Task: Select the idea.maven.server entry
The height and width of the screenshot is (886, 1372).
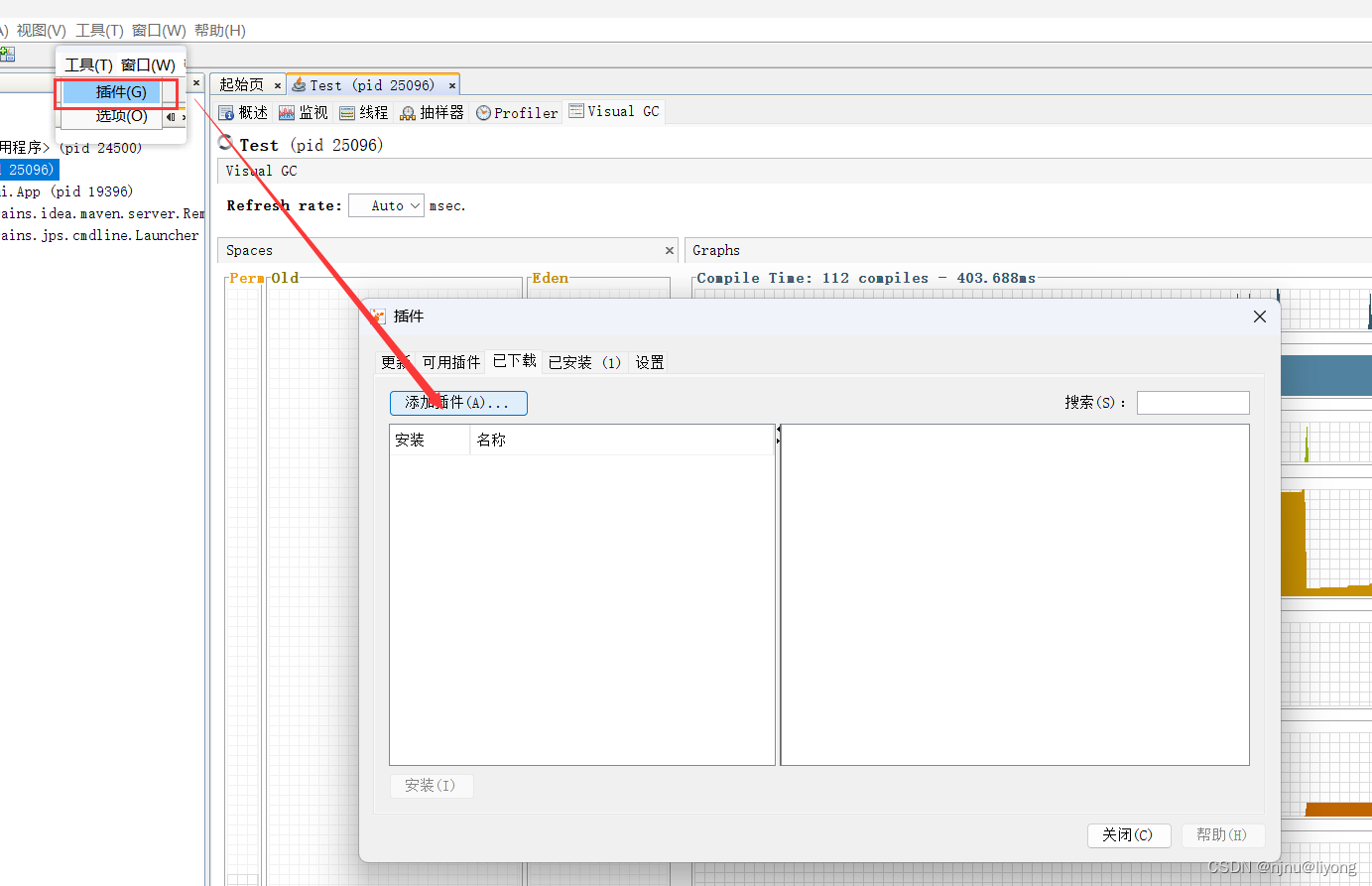Action: (x=102, y=213)
